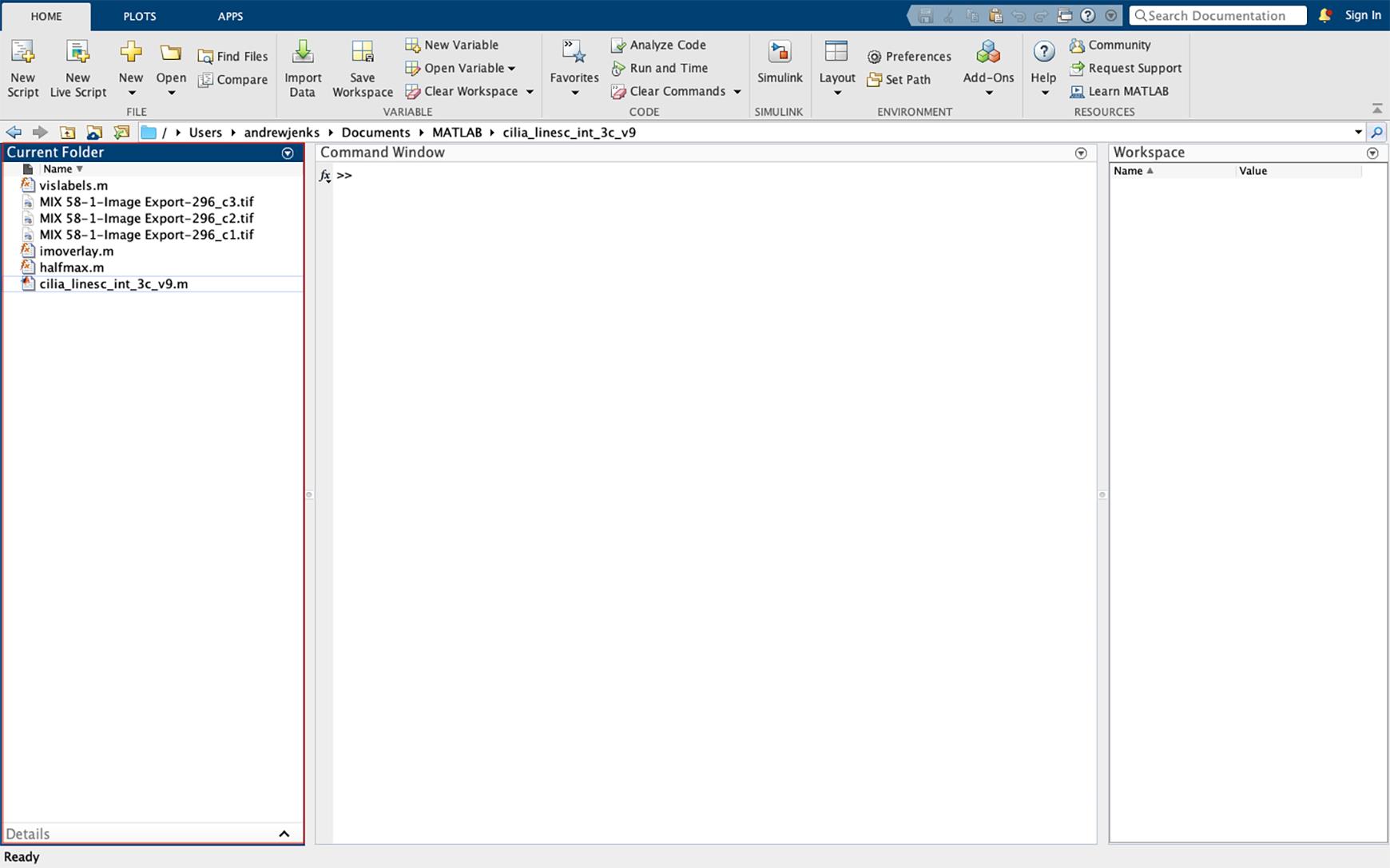Switch to the HOME tab
This screenshot has height=868, width=1390.
(x=46, y=16)
